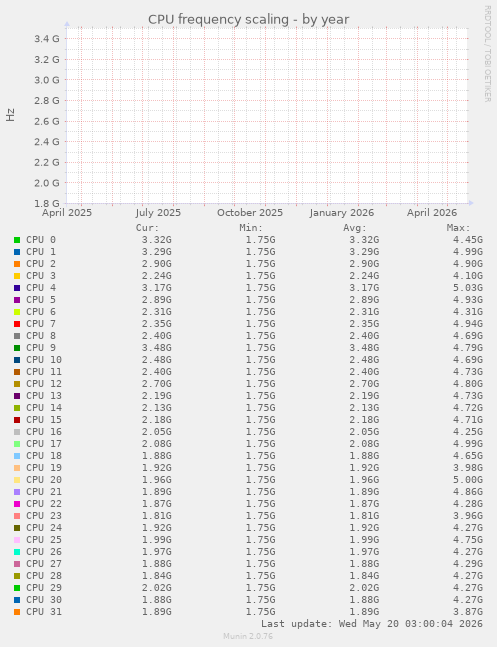
Task: Click the October 2025 axis label
Action: point(250,213)
